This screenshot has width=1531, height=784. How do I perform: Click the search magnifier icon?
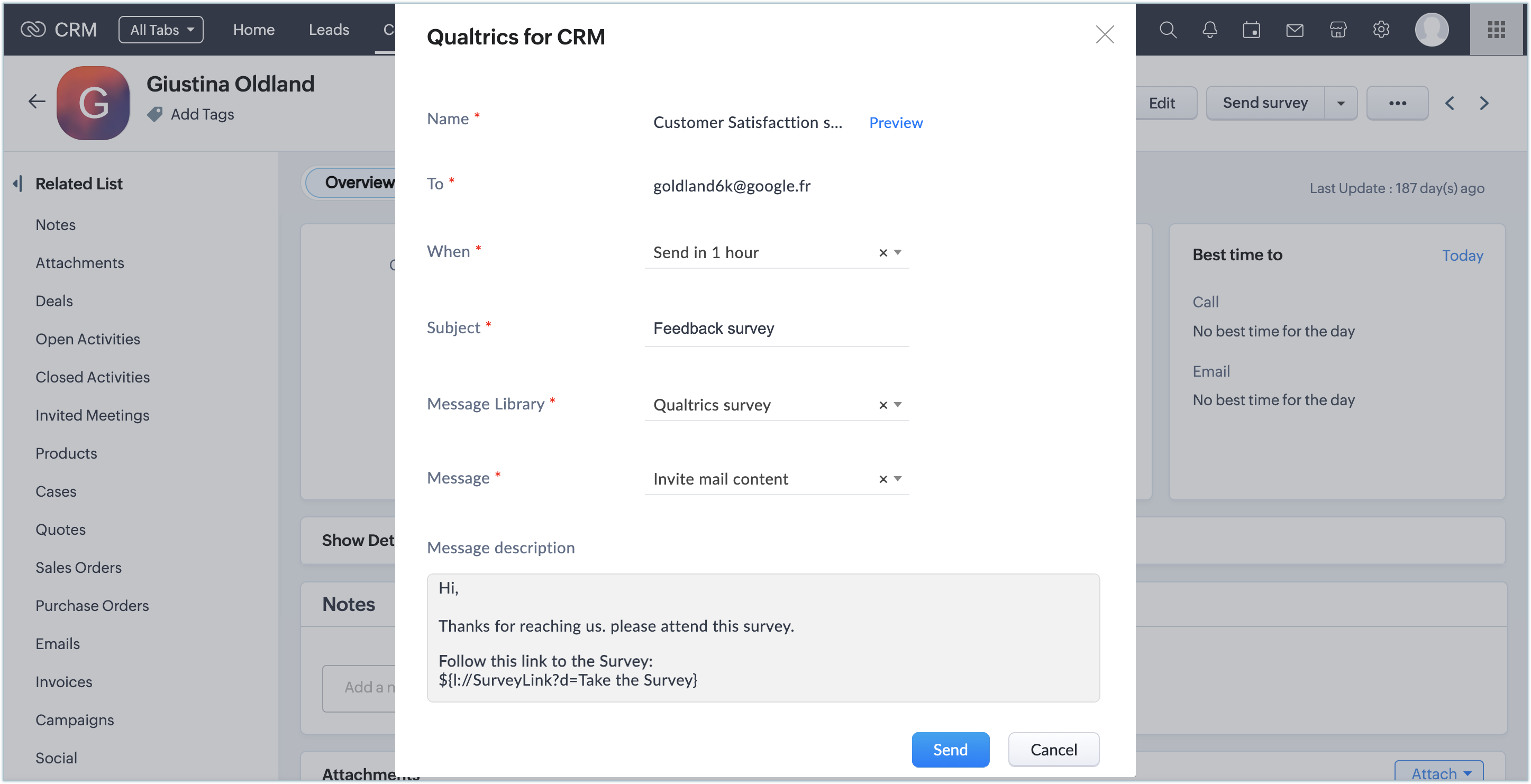tap(1167, 30)
